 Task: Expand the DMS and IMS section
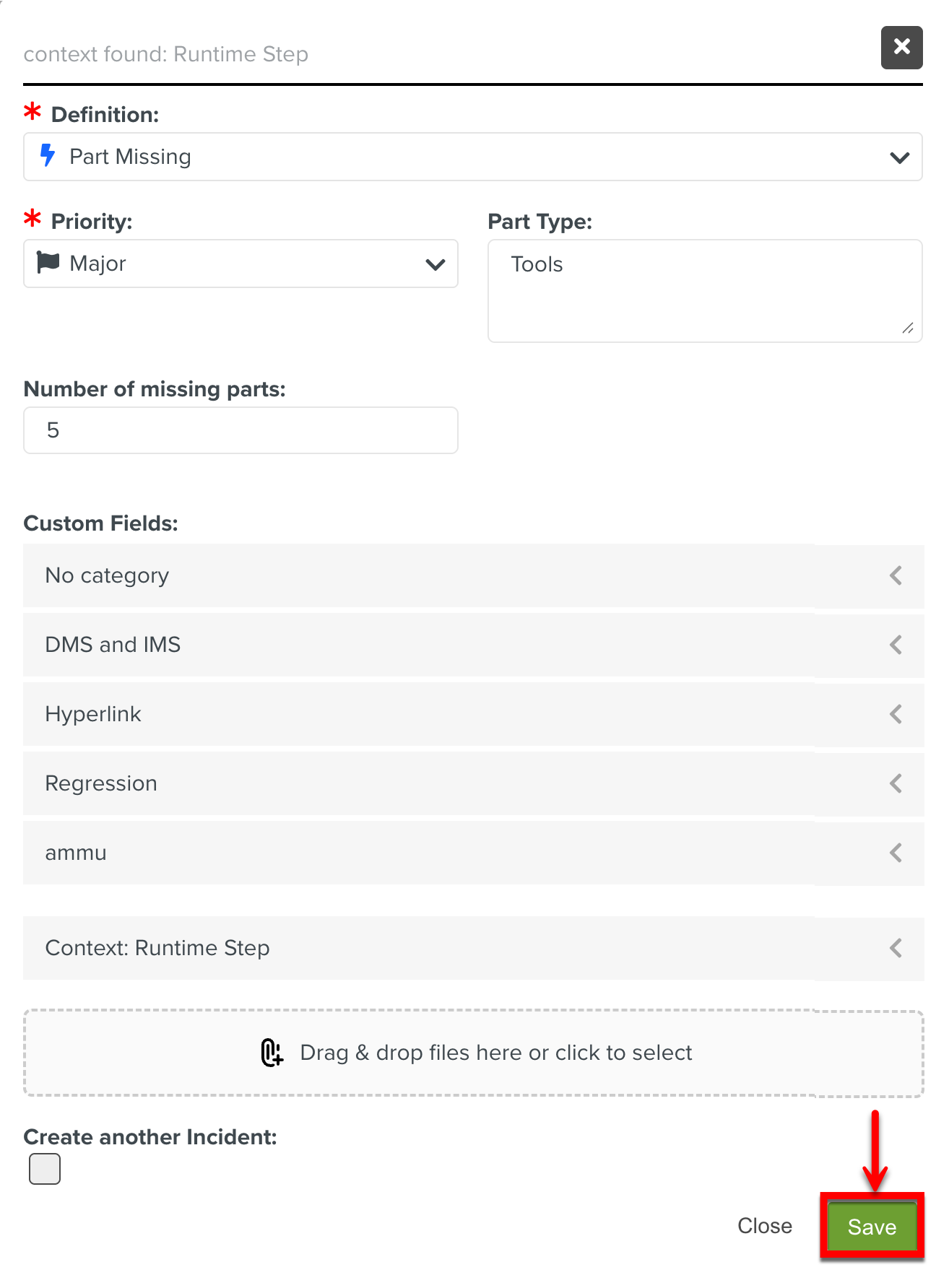tap(473, 645)
